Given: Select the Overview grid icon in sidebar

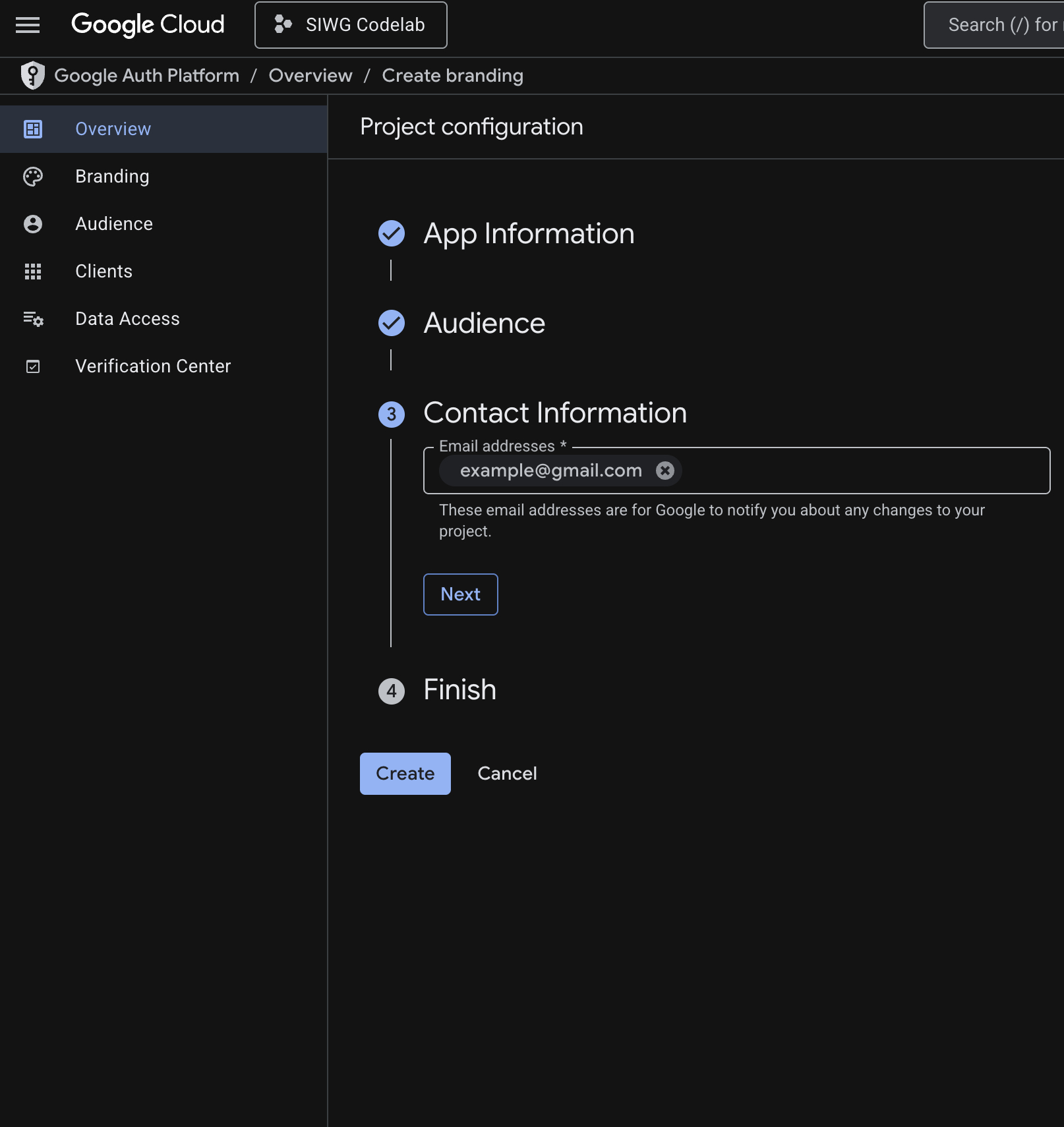Looking at the screenshot, I should 32,129.
